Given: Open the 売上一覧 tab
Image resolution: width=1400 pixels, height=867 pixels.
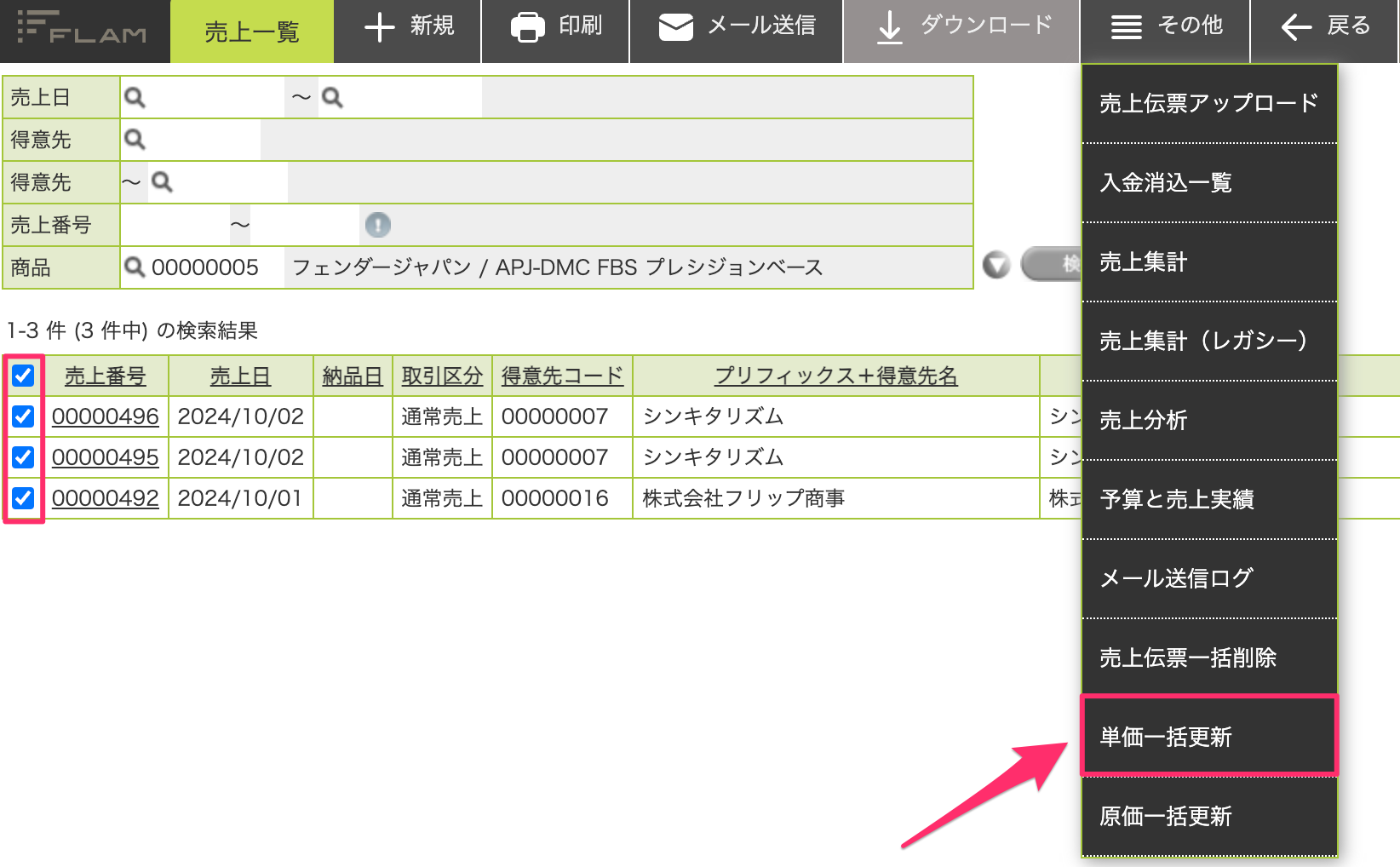Looking at the screenshot, I should click(x=252, y=32).
